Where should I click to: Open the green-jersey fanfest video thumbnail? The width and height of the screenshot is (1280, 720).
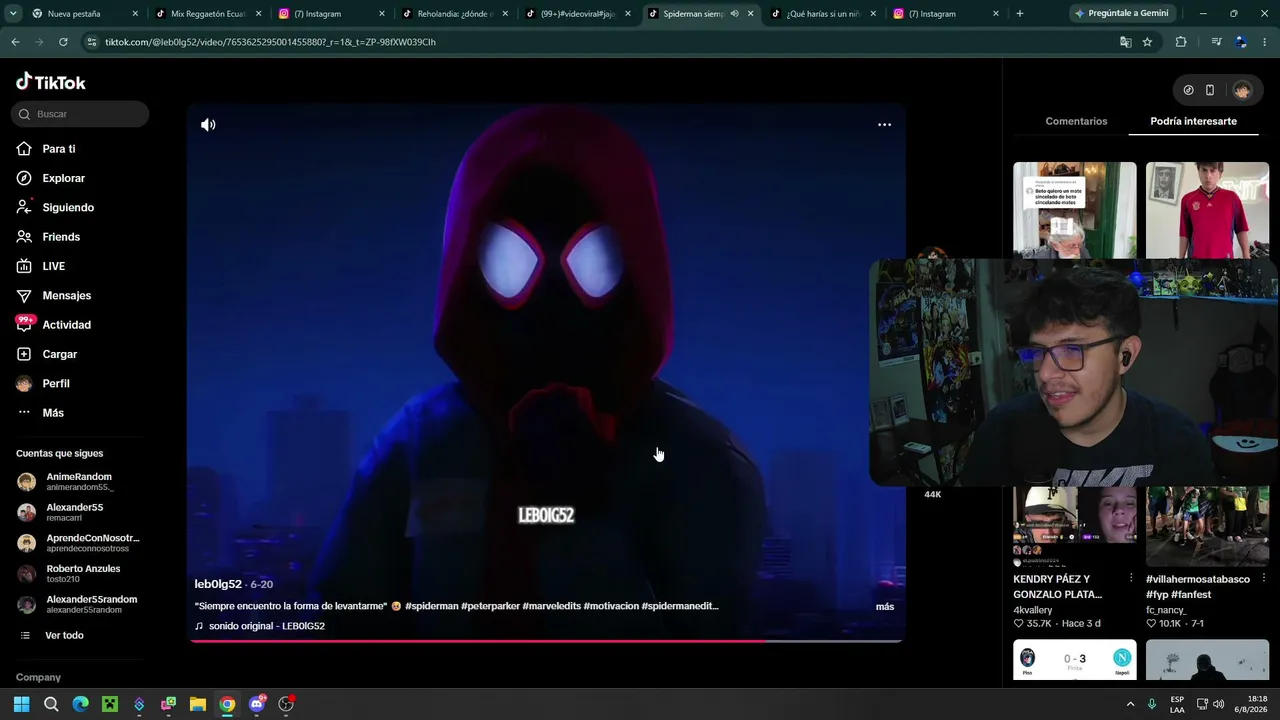(1207, 526)
